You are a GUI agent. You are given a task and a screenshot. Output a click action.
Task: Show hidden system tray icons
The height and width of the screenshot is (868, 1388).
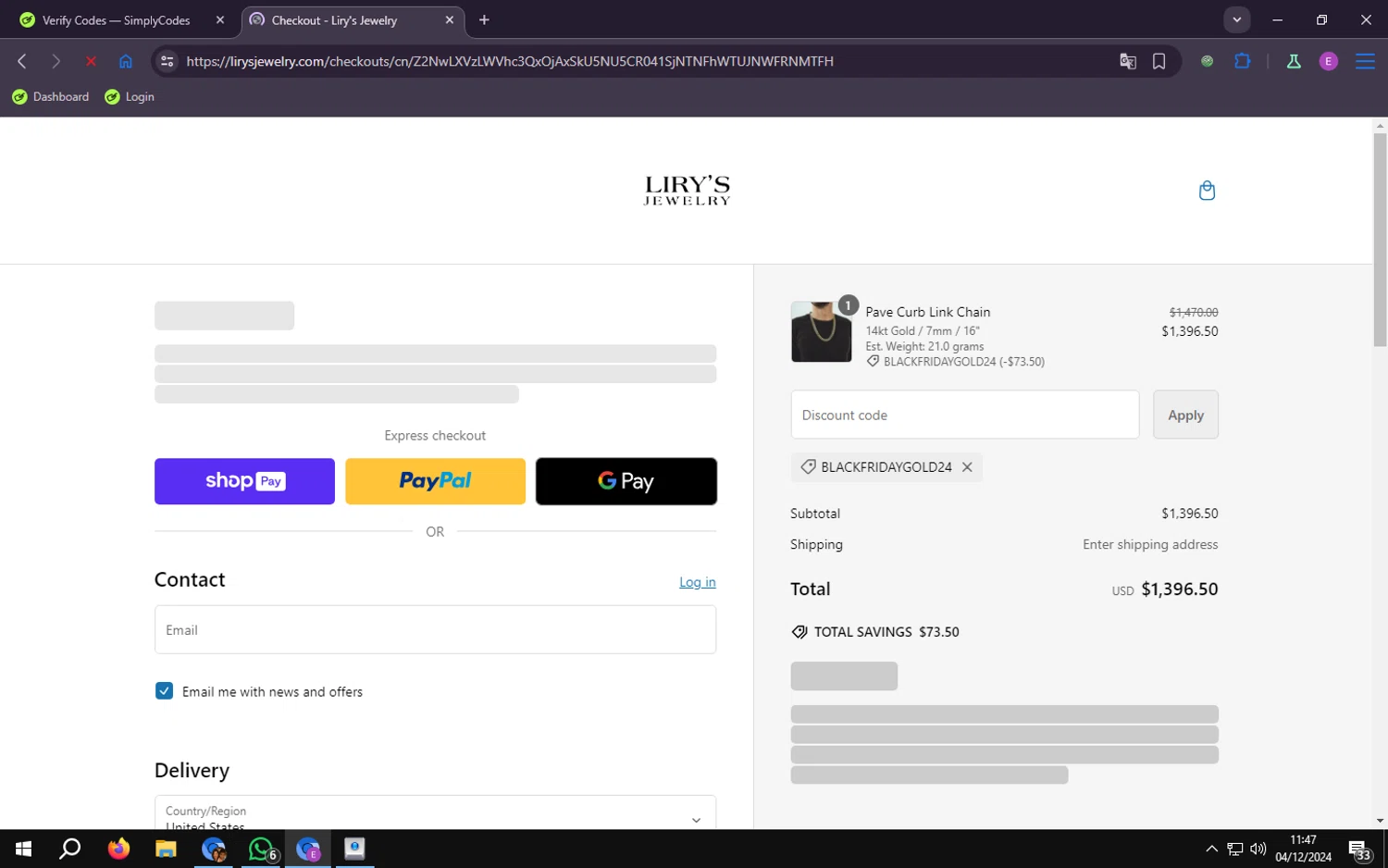pyautogui.click(x=1211, y=849)
